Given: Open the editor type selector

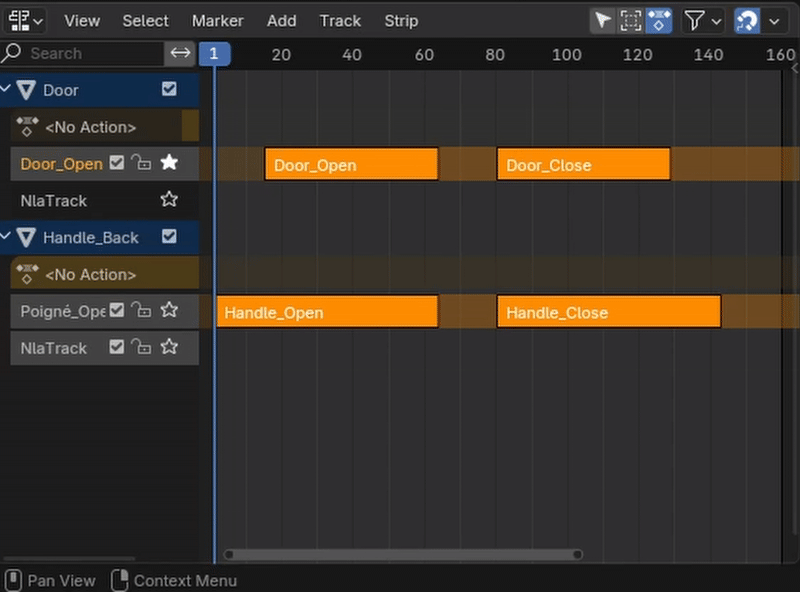Looking at the screenshot, I should (25, 20).
